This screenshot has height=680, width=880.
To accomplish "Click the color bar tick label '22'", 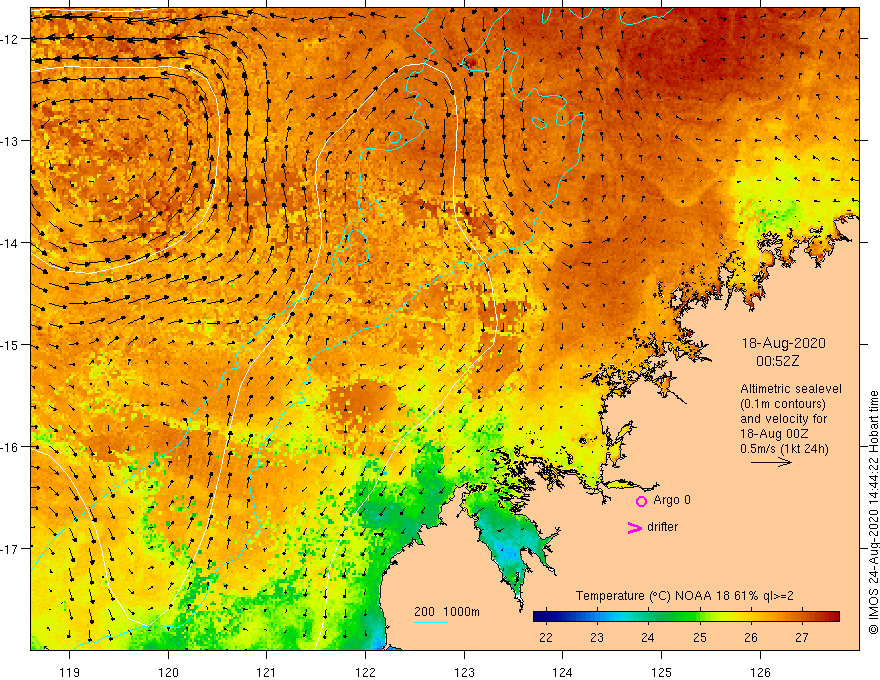I will [546, 637].
